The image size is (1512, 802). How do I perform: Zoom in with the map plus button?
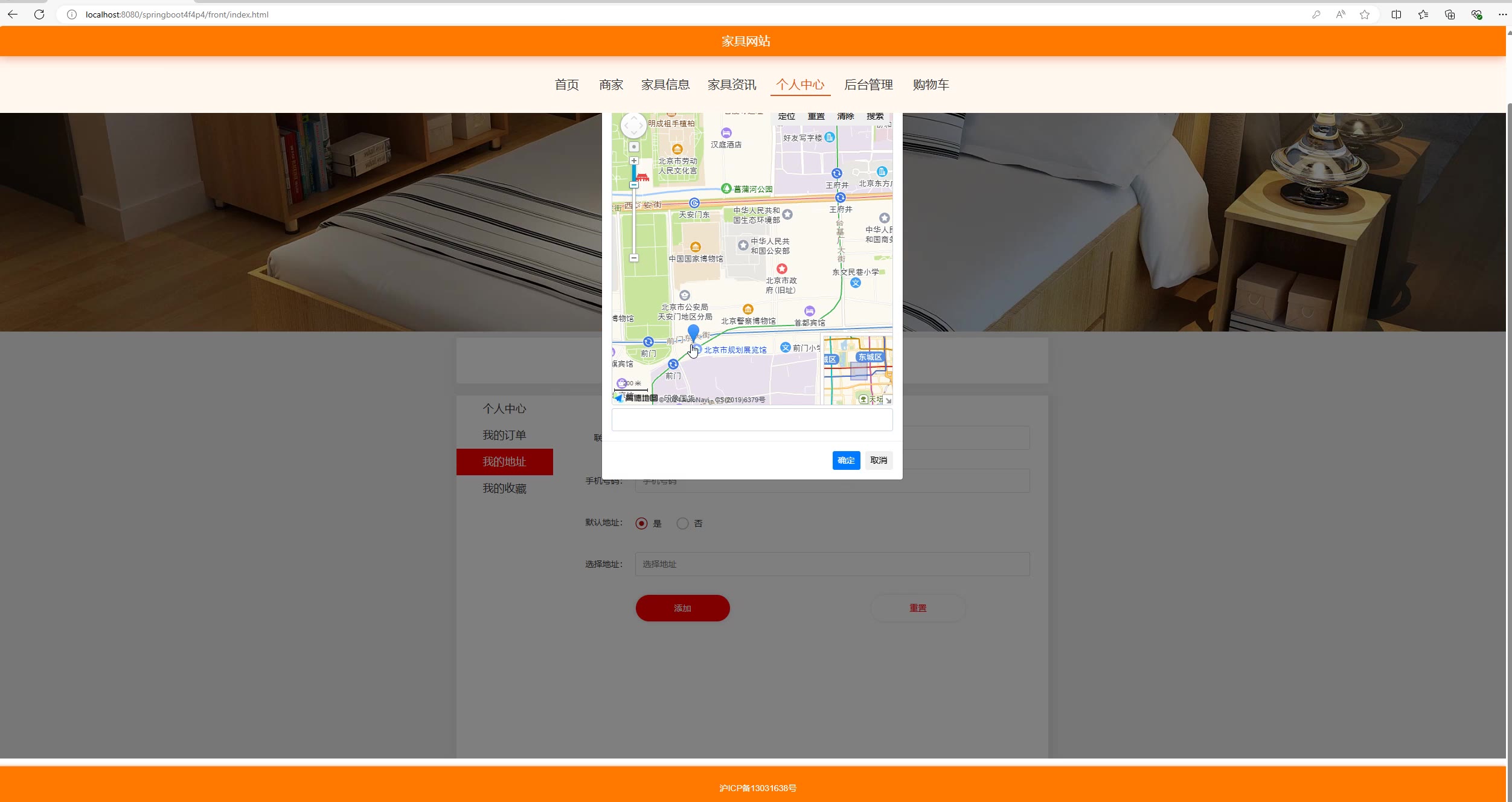coord(633,161)
